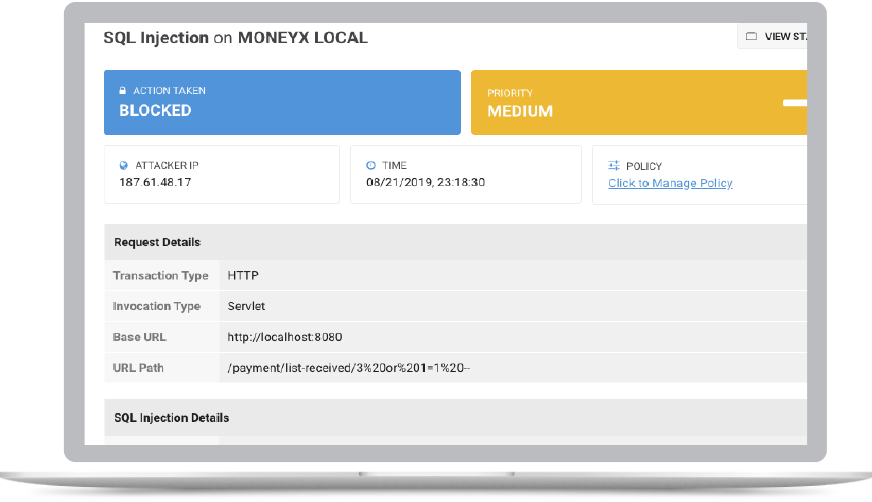Click the PRIORITY label
The height and width of the screenshot is (502, 872).
(x=510, y=93)
